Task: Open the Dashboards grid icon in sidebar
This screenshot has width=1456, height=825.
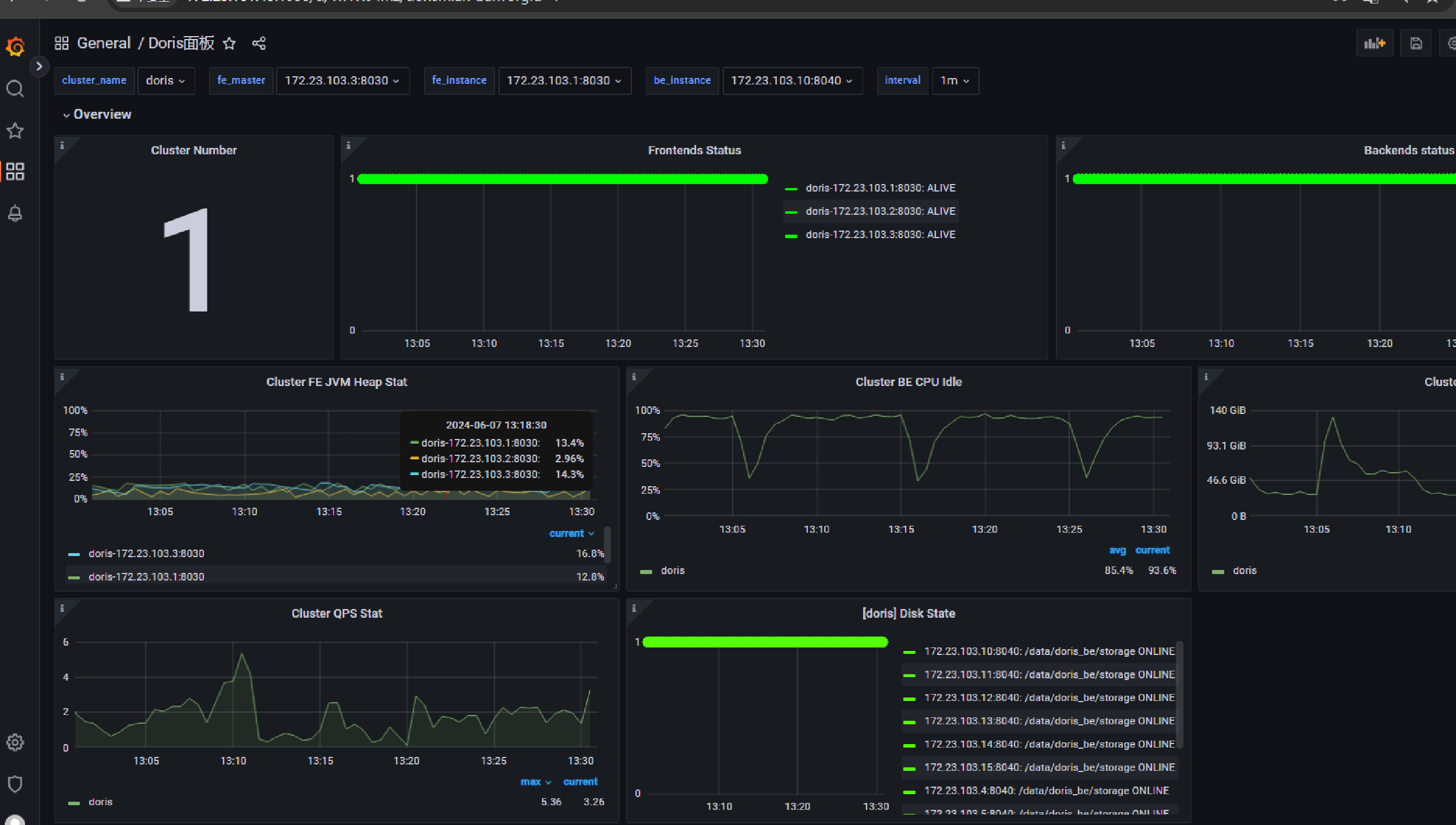Action: [15, 171]
